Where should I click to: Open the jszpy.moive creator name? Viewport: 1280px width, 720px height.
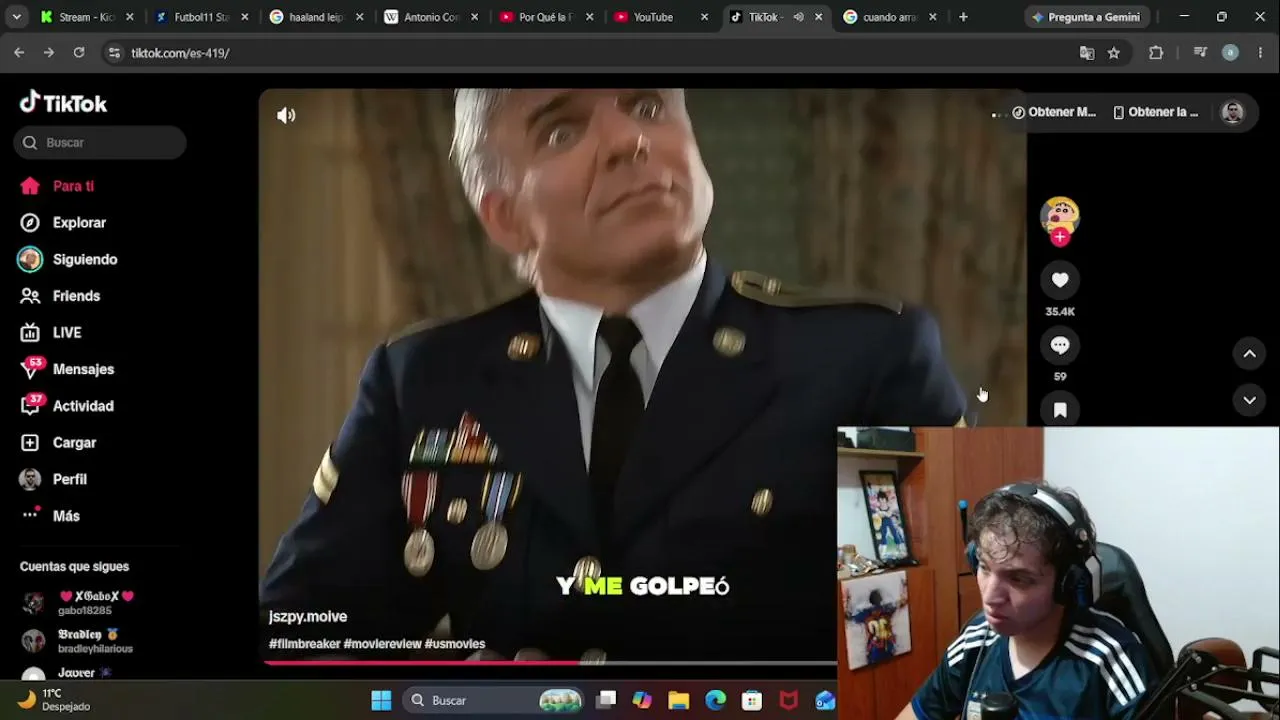308,617
